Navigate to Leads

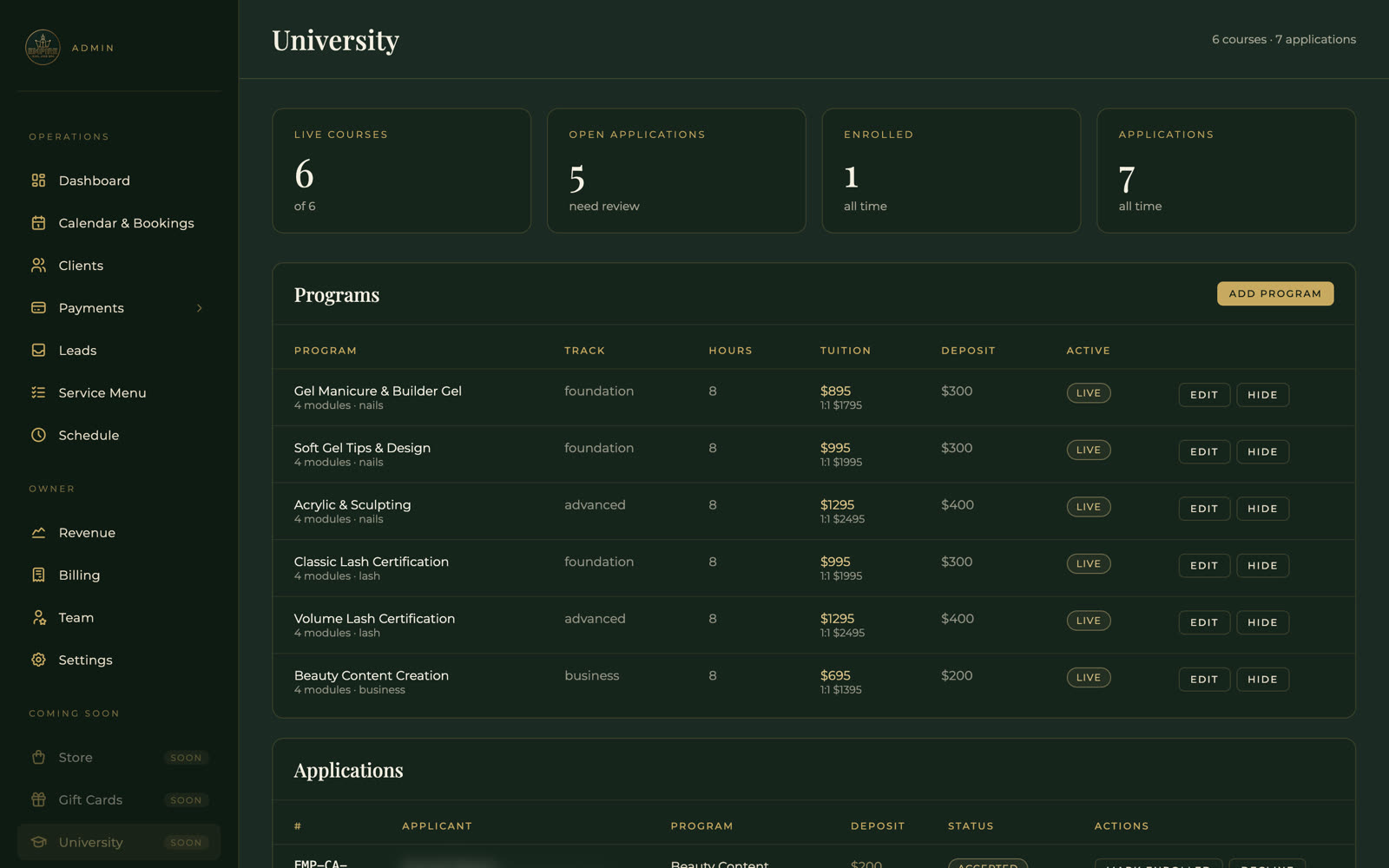click(x=119, y=351)
